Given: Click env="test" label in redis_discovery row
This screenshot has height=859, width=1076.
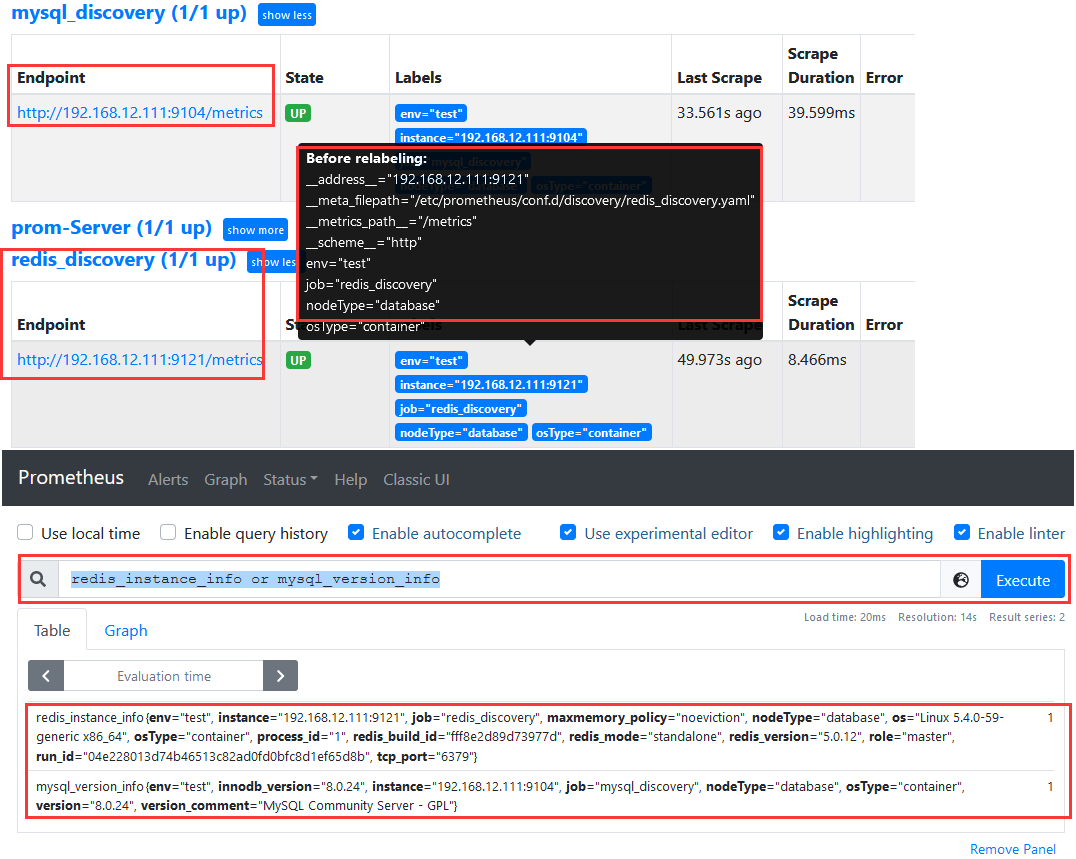Looking at the screenshot, I should [x=431, y=360].
